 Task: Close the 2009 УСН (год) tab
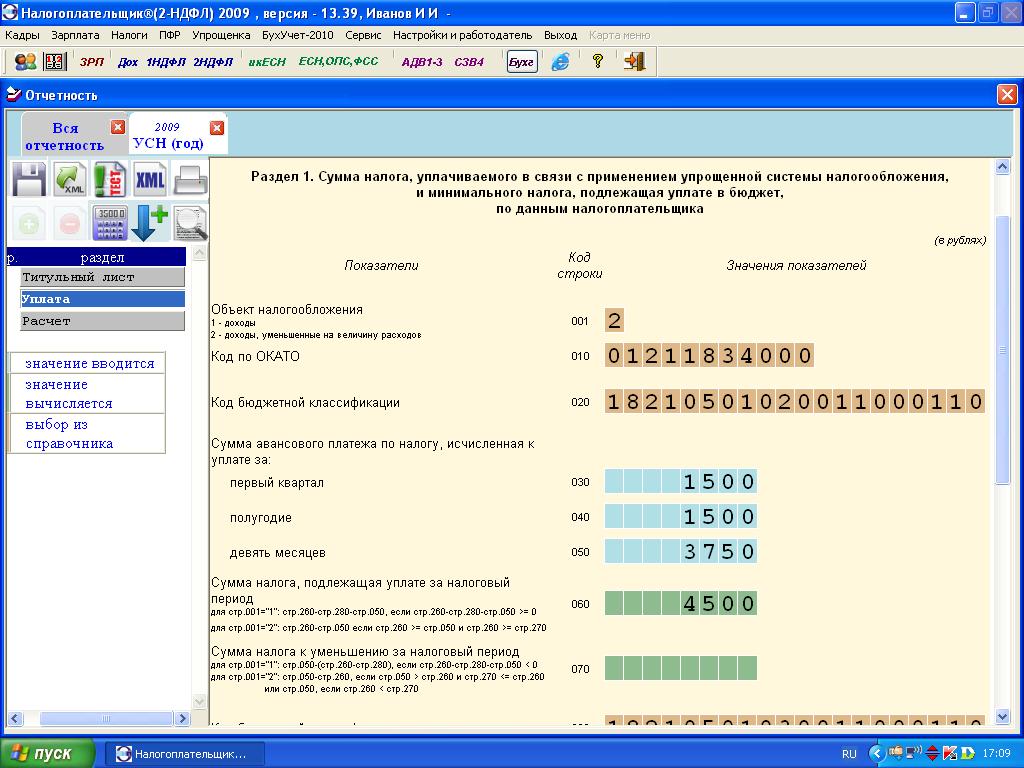pos(217,127)
